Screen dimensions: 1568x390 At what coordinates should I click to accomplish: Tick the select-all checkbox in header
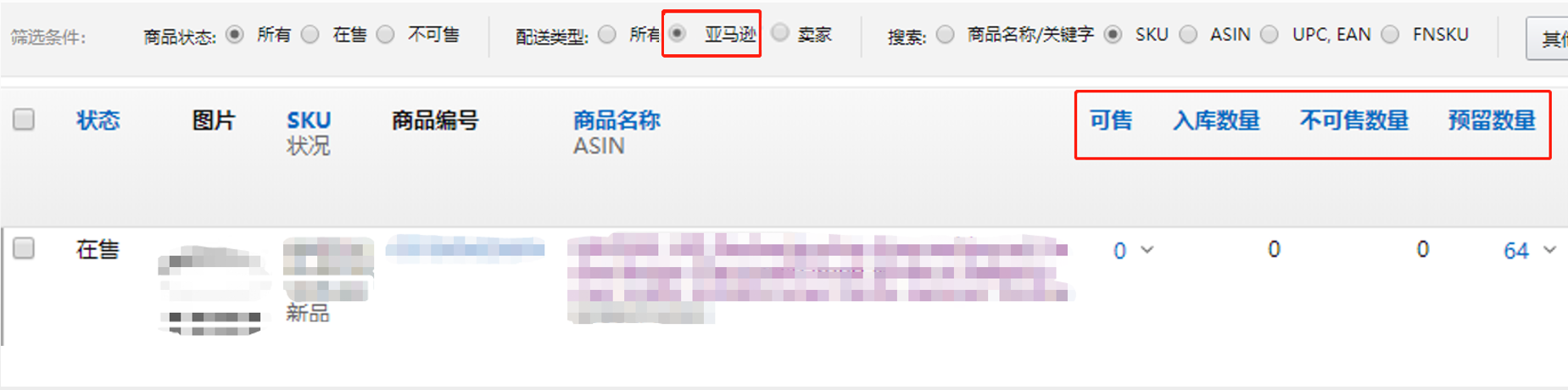click(24, 119)
